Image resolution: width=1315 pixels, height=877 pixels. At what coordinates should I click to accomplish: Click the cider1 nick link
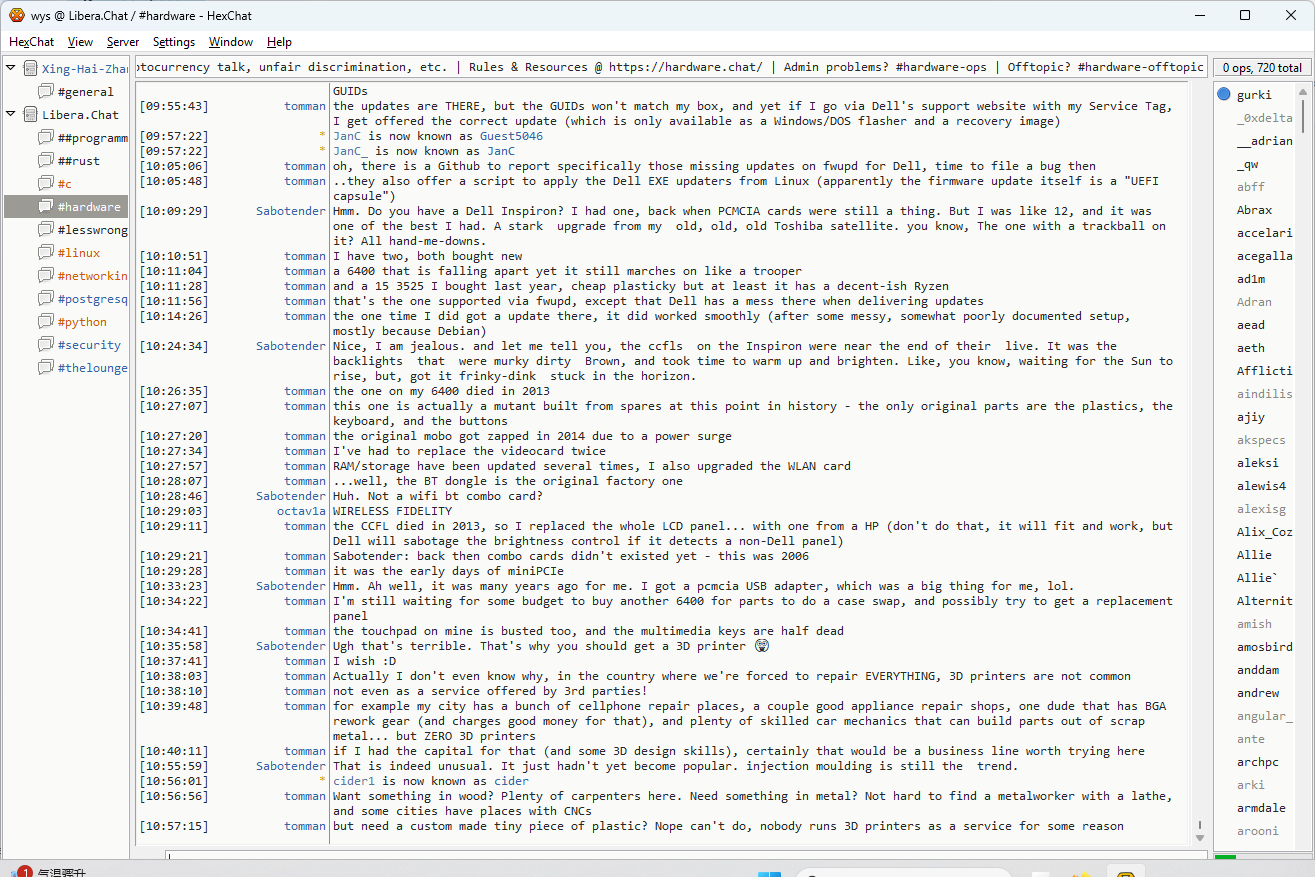(x=355, y=781)
